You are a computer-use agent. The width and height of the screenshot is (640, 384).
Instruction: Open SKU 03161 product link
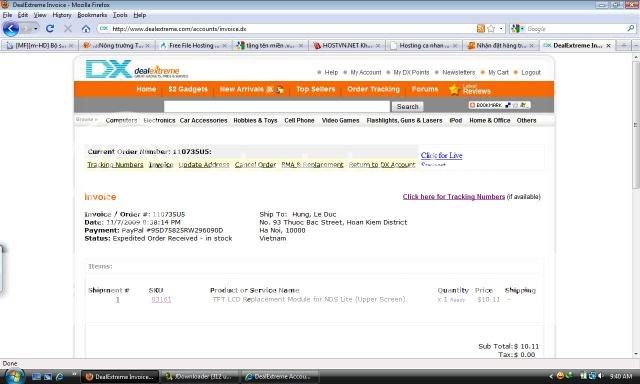[x=161, y=300]
